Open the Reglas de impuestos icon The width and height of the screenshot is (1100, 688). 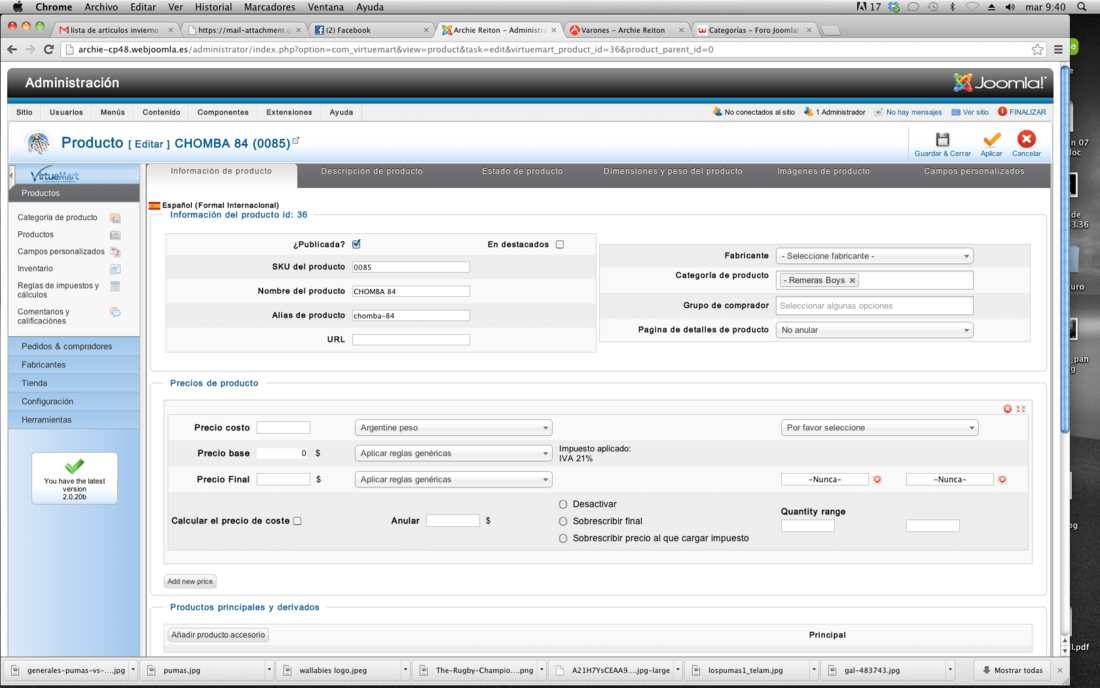click(x=115, y=286)
